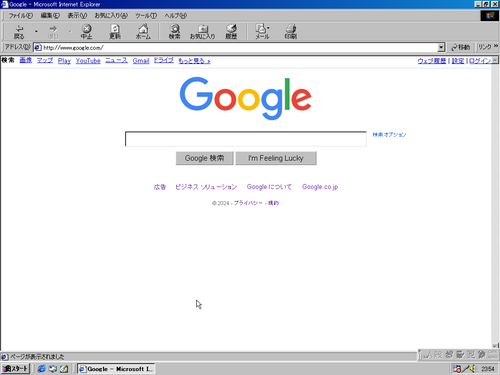Click the Stop (中止) toolbar icon
This screenshot has width=500, height=375.
(87, 32)
